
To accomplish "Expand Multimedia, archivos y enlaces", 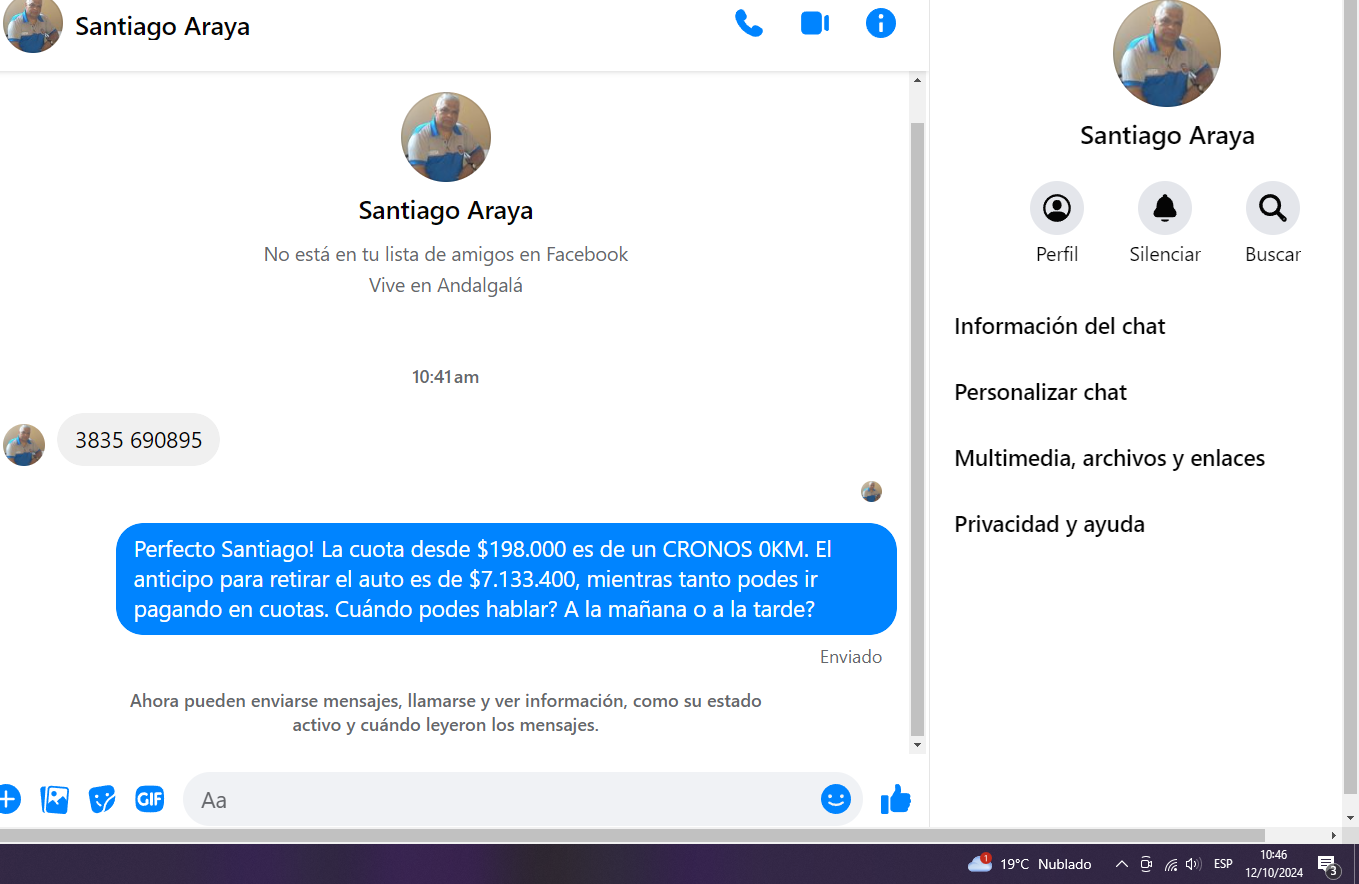I will point(1109,458).
